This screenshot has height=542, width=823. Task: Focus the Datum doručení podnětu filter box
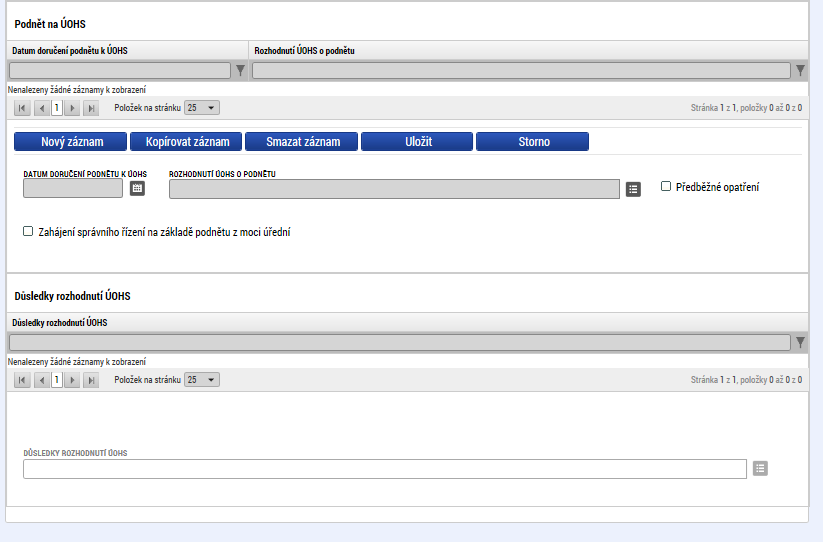pos(120,70)
